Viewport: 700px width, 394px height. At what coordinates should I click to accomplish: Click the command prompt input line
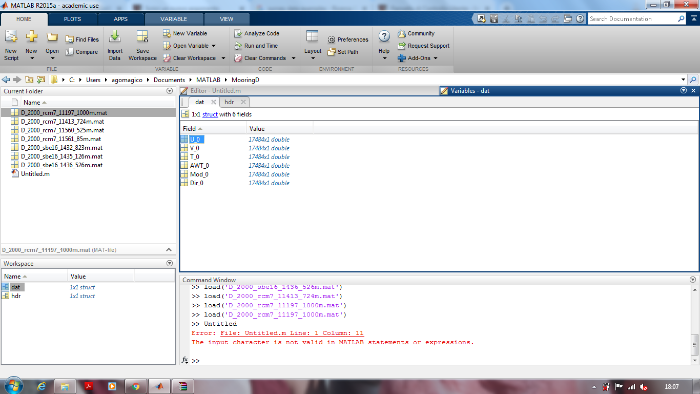click(x=442, y=361)
